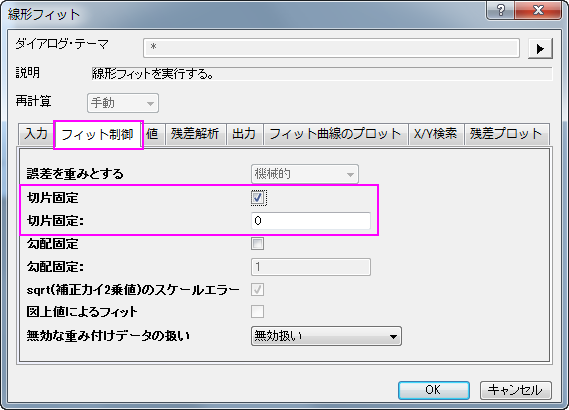Enable the 勾配固定 checkbox
Image resolution: width=569 pixels, height=410 pixels.
[x=258, y=243]
